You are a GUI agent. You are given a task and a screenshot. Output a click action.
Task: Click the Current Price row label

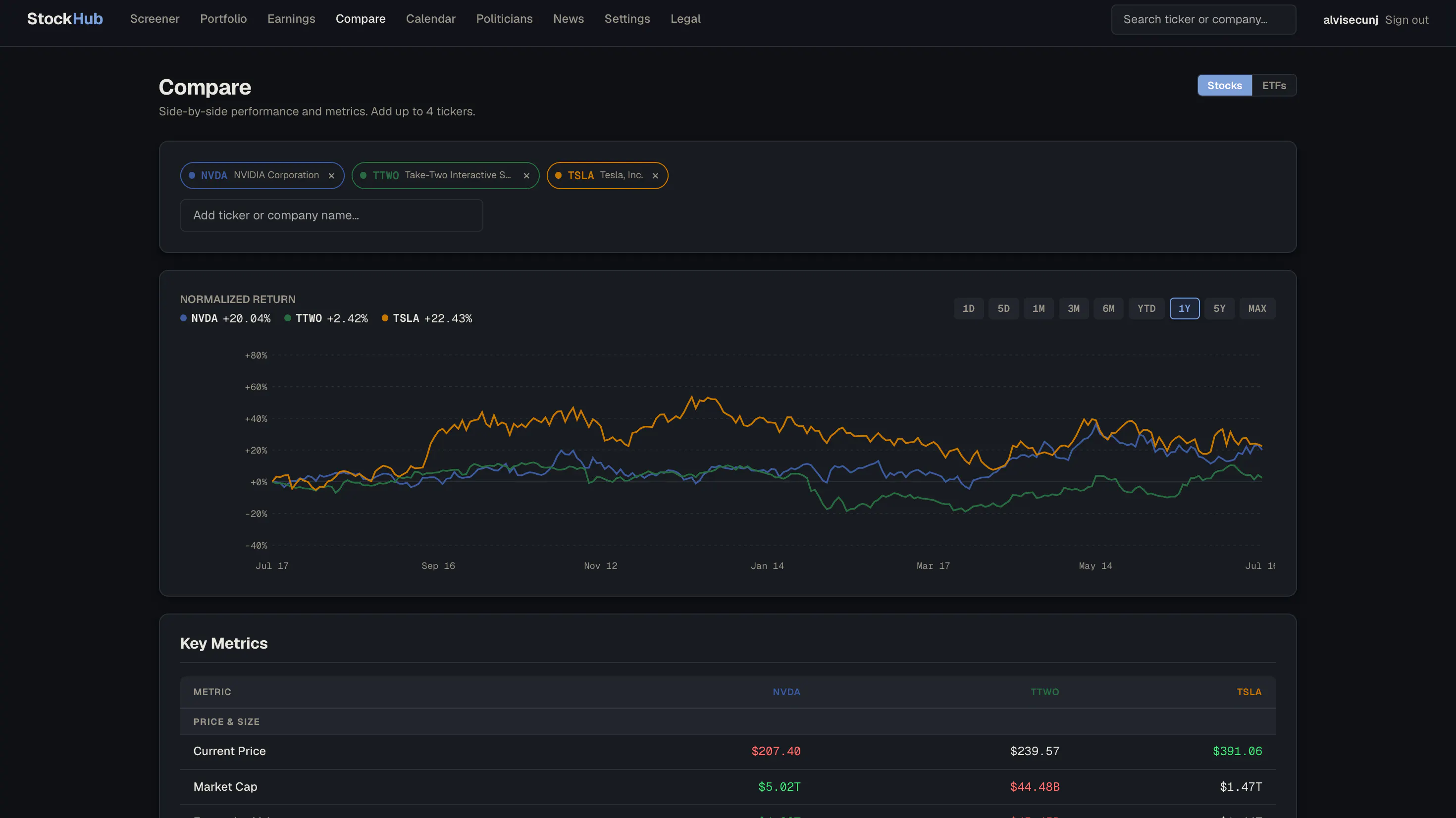point(229,751)
